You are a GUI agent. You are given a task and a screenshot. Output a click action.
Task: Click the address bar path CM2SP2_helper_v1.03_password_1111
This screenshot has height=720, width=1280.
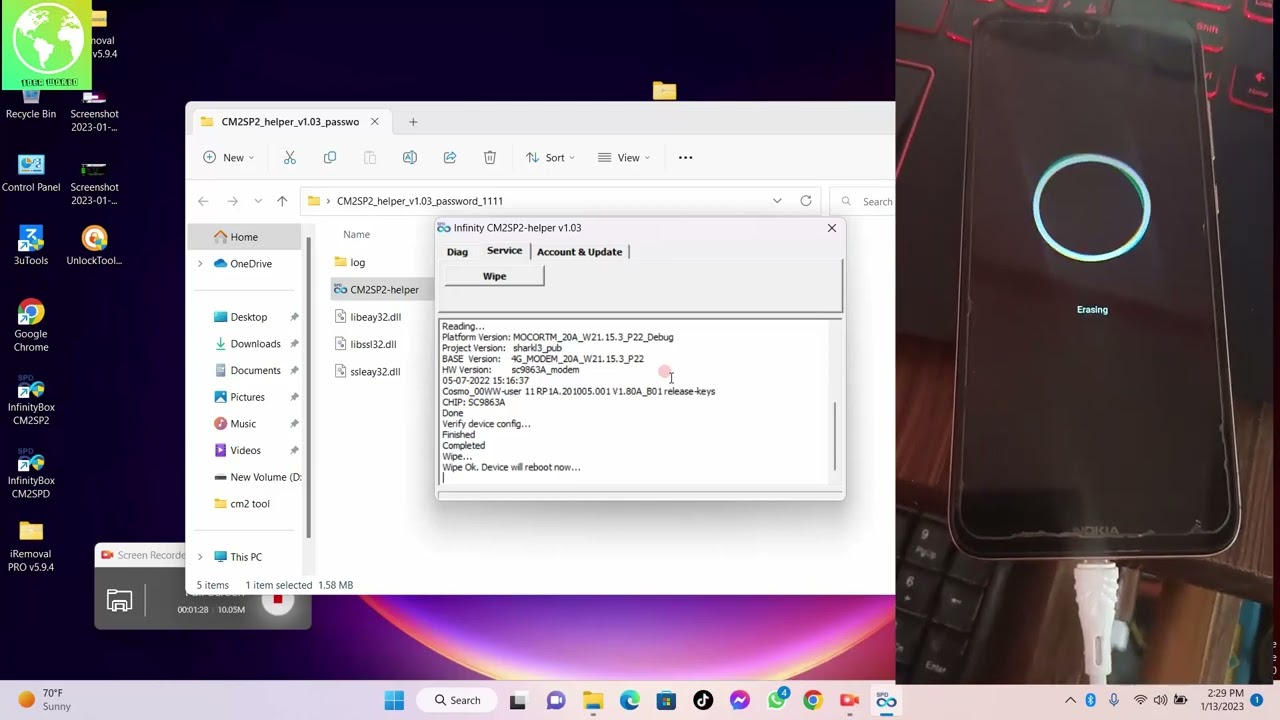(x=420, y=201)
